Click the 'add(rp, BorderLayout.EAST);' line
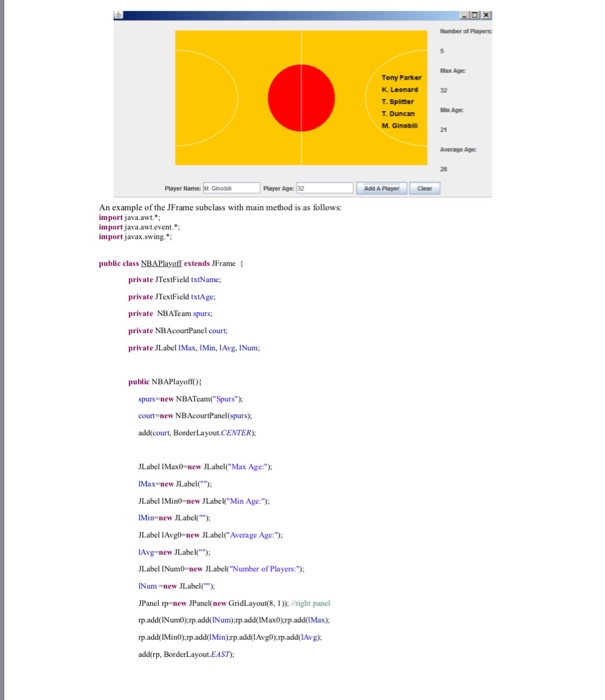This screenshot has width=605, height=700. point(186,654)
